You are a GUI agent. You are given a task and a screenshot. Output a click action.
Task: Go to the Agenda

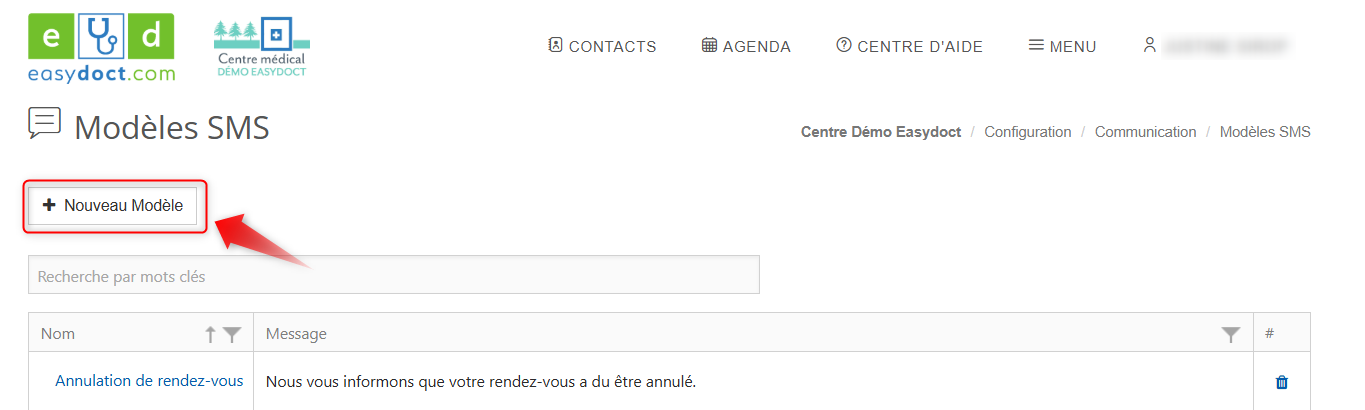[x=746, y=46]
